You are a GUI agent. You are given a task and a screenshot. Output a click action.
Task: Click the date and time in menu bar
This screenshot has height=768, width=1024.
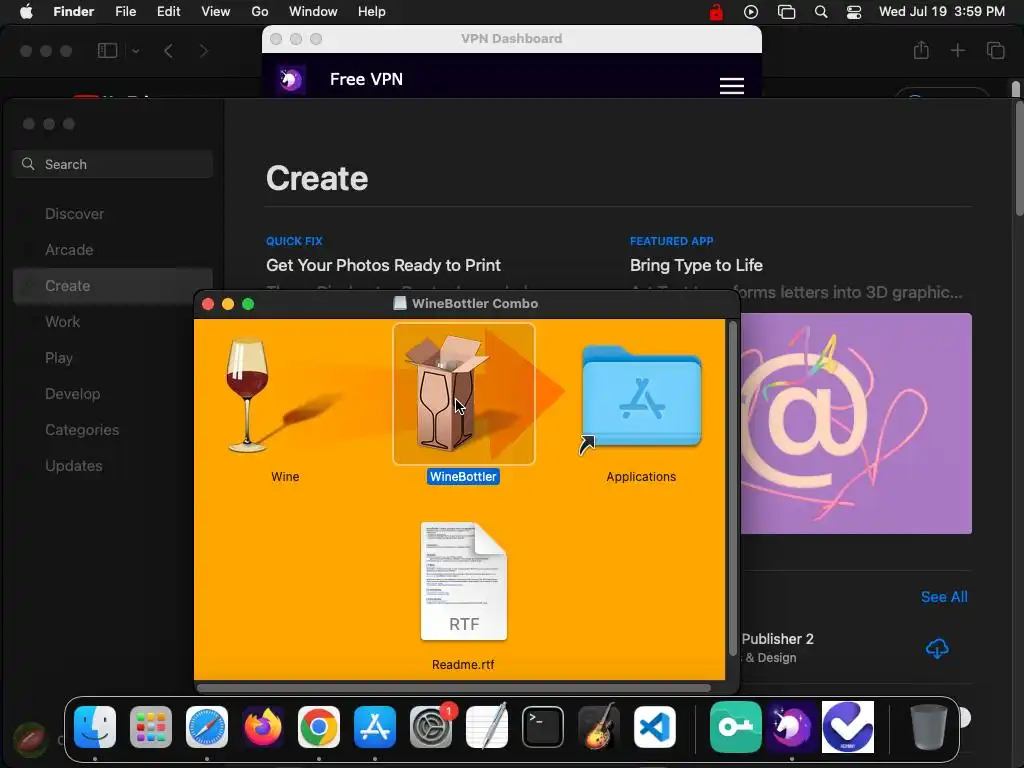(x=942, y=12)
